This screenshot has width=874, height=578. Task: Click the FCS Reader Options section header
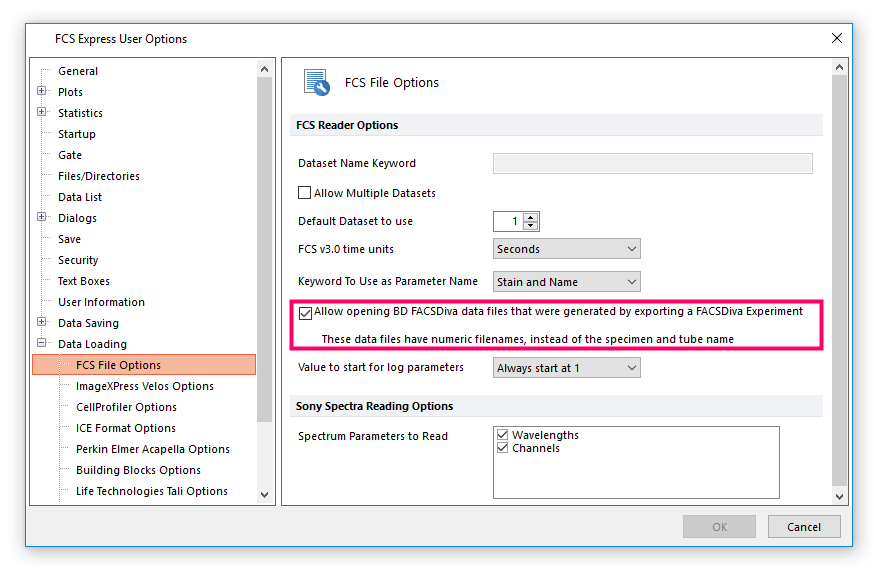(556, 125)
